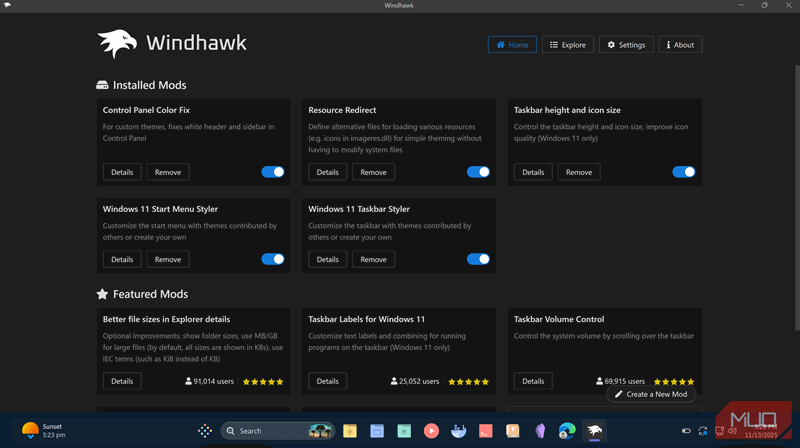
Task: Click the battery tray icon
Action: pos(686,431)
